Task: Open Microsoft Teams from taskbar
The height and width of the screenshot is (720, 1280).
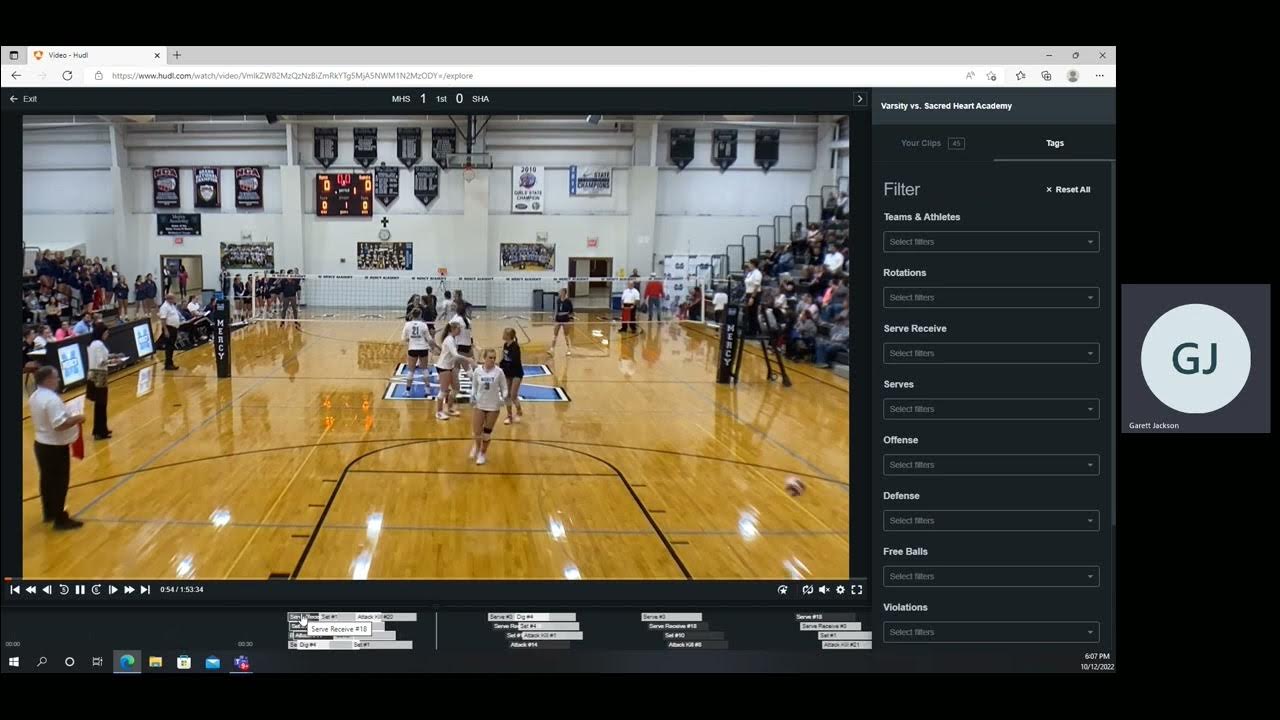Action: point(241,662)
